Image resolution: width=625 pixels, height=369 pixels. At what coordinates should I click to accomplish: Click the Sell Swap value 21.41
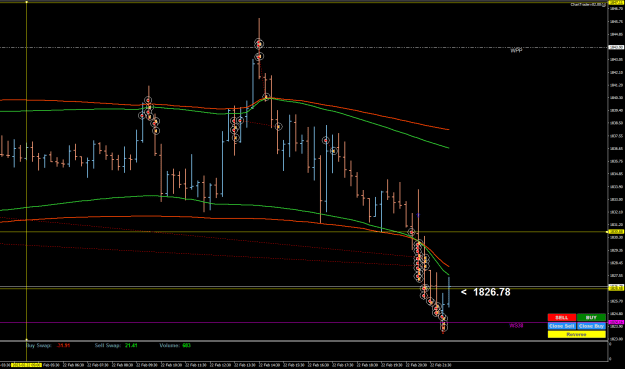(x=131, y=345)
